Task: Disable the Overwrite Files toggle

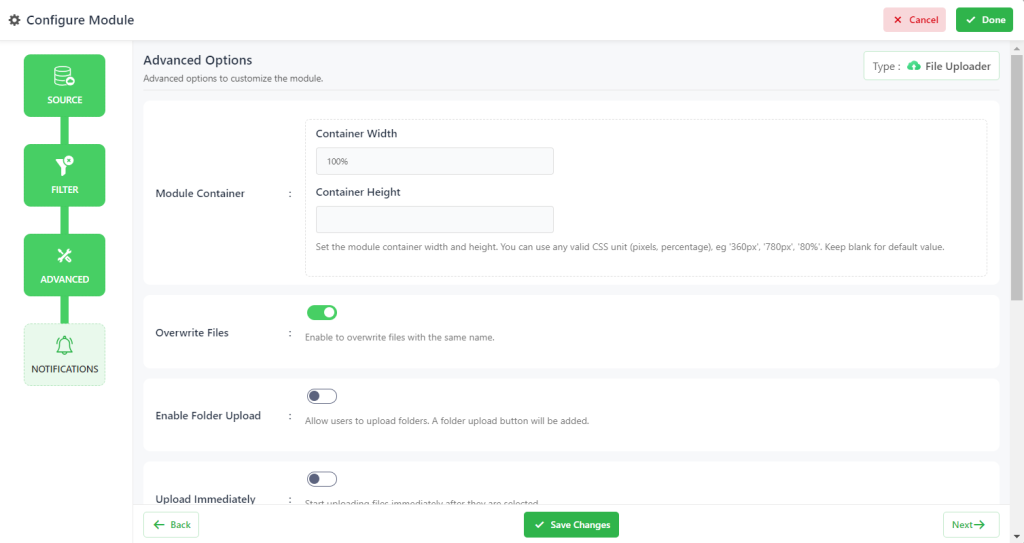Action: 322,312
